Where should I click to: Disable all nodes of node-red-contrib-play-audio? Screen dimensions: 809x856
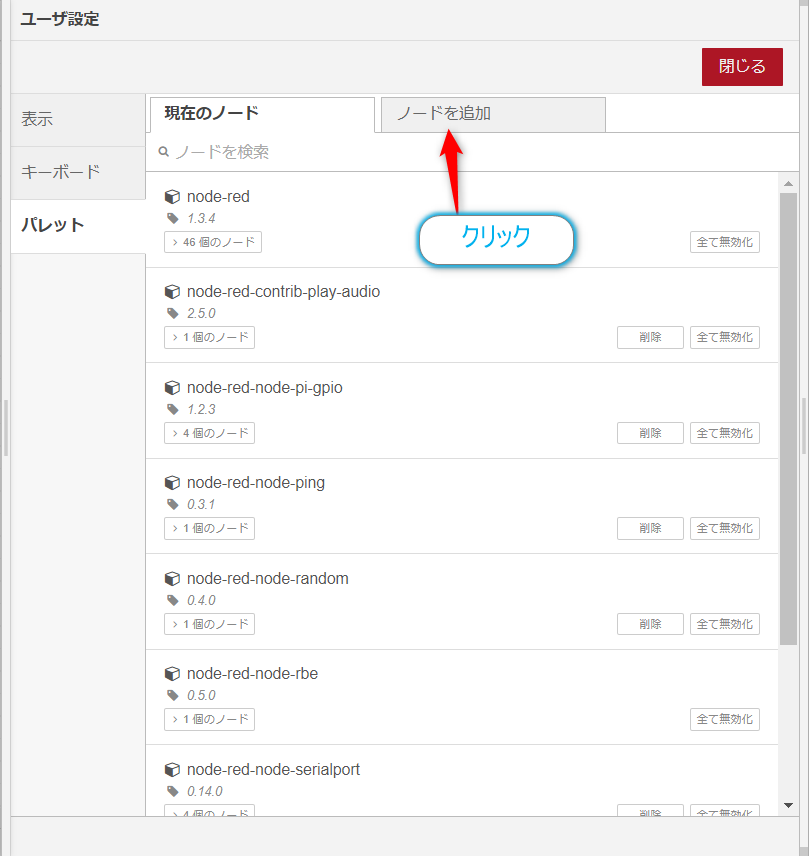click(725, 337)
